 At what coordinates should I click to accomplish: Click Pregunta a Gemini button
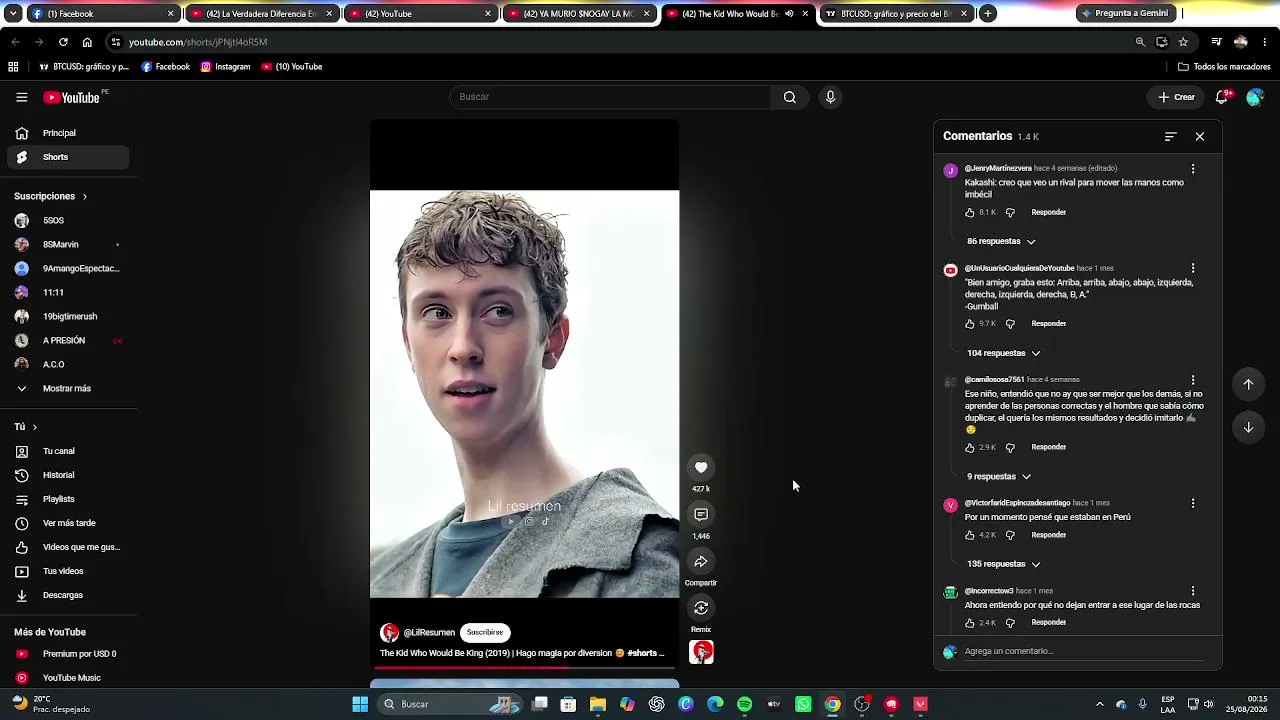point(1125,14)
